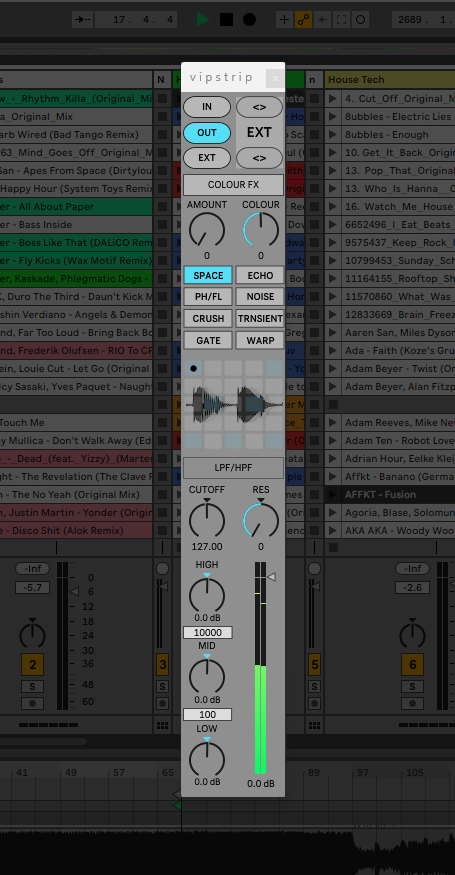This screenshot has height=875, width=455.
Task: Start playback with the green Play button
Action: click(203, 20)
